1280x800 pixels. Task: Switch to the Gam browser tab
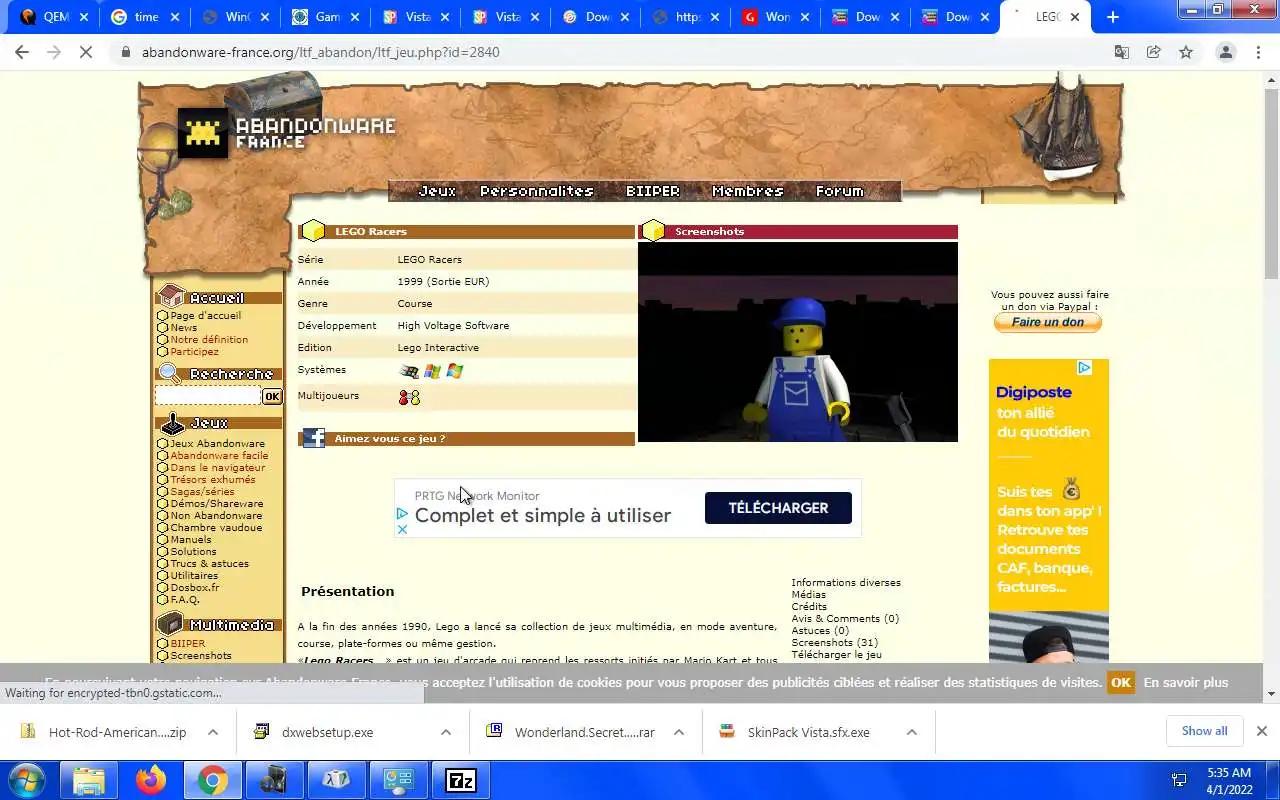coord(327,17)
